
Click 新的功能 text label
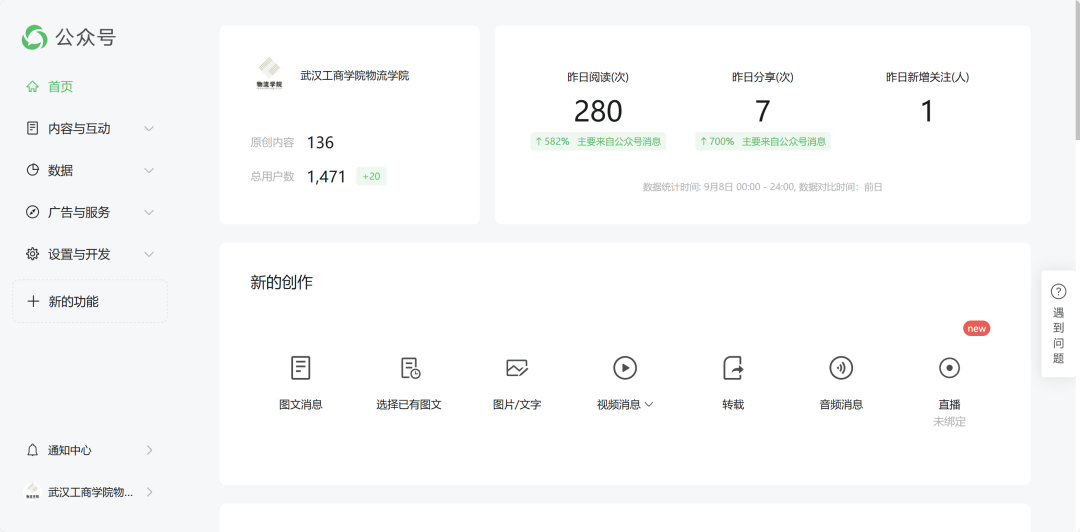(73, 301)
